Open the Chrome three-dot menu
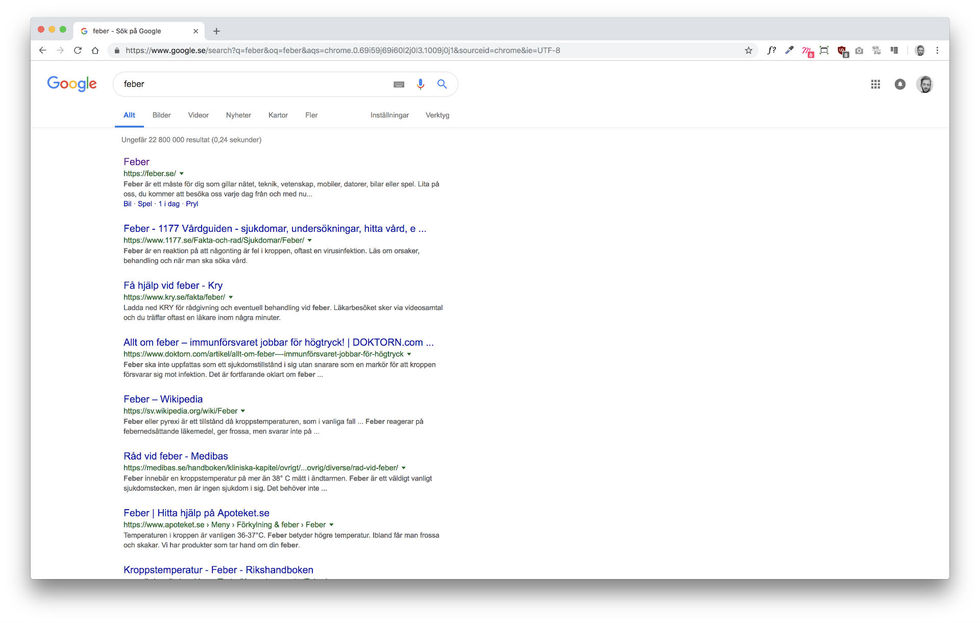 click(x=936, y=49)
